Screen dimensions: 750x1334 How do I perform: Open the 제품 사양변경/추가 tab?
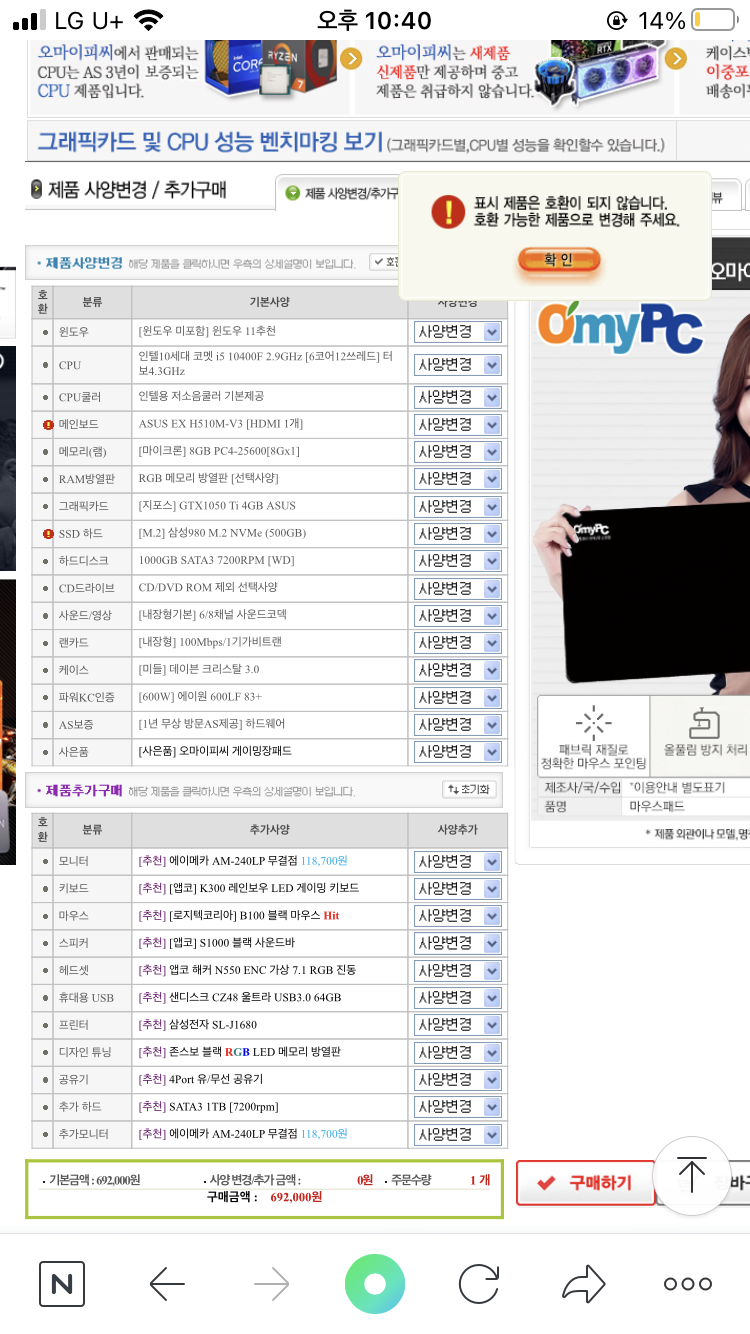tap(343, 193)
